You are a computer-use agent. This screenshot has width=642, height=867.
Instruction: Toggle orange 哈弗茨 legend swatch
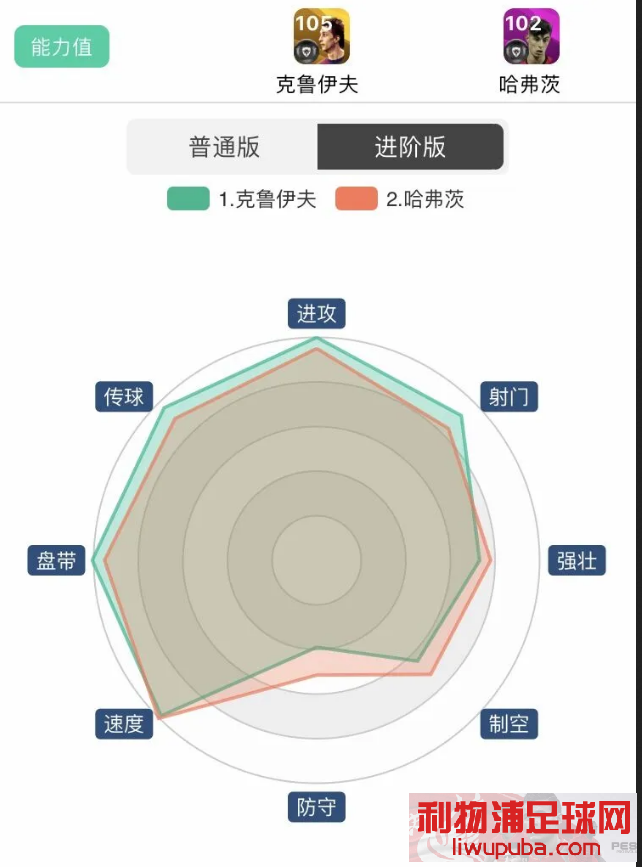coord(356,199)
